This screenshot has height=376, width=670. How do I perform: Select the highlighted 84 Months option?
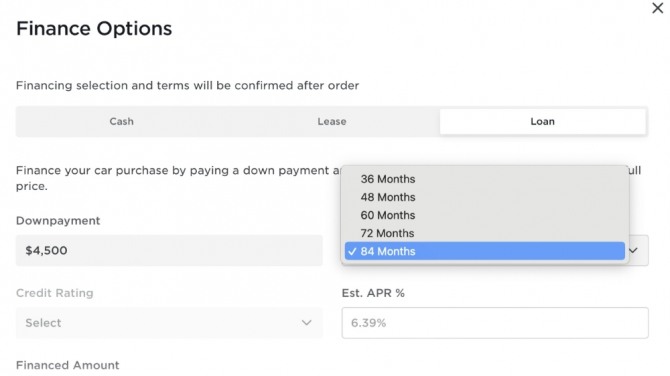click(x=485, y=251)
